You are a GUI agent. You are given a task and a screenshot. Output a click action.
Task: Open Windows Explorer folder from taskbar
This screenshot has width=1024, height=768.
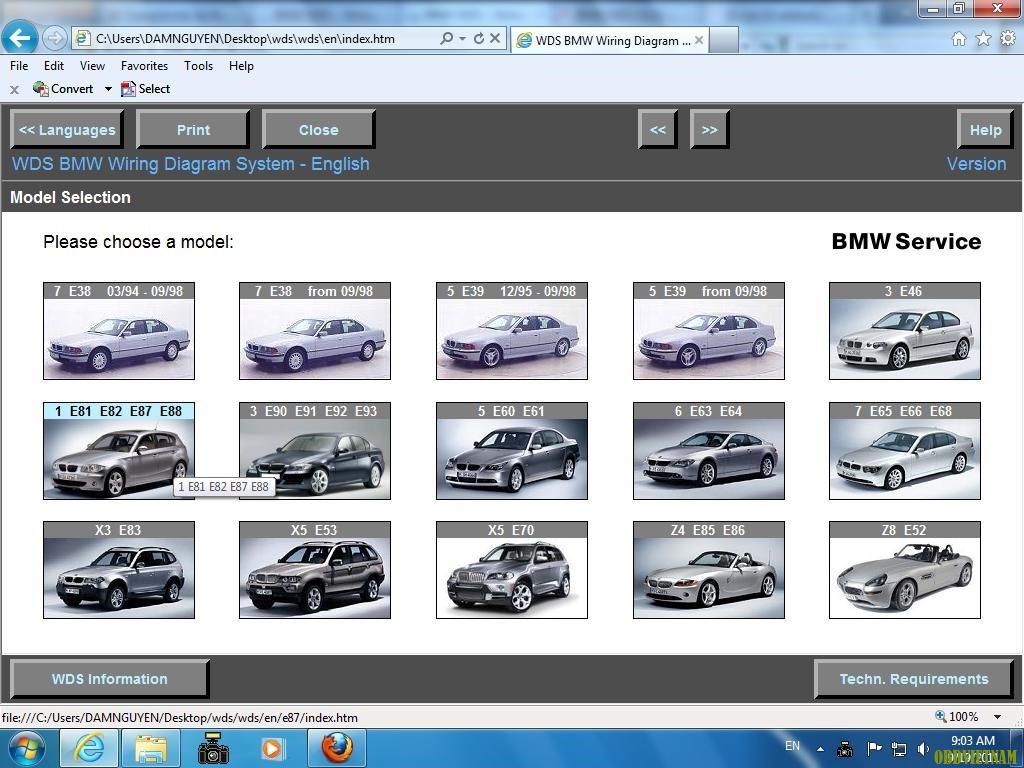(x=151, y=748)
